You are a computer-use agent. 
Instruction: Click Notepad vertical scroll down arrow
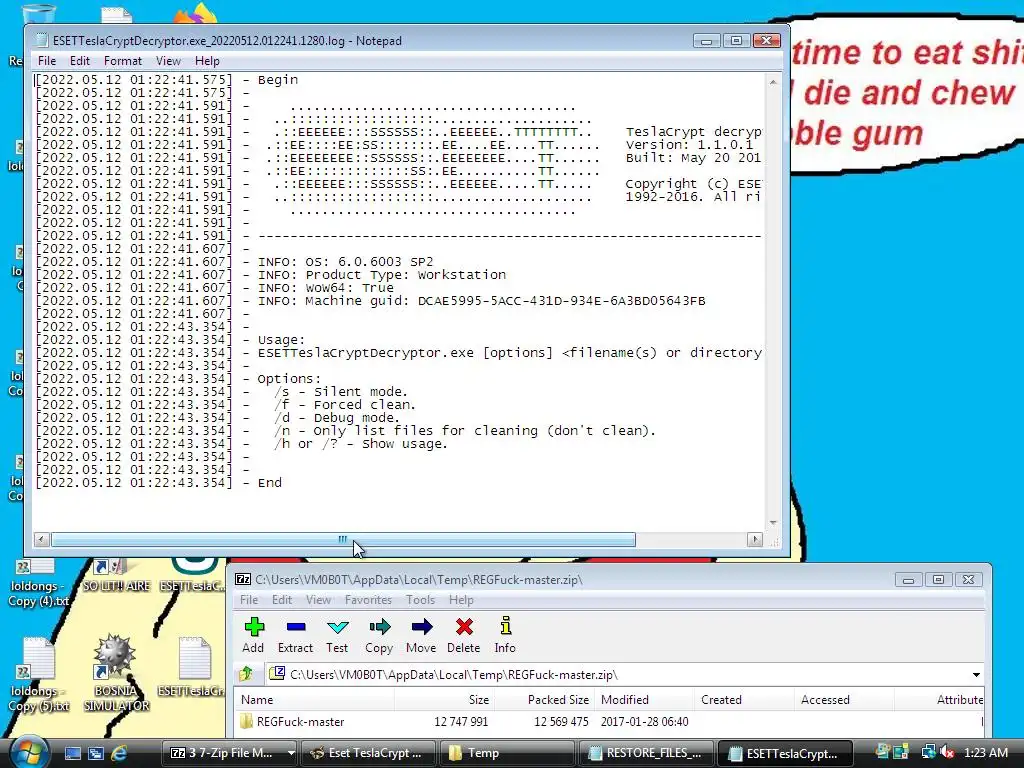click(773, 522)
